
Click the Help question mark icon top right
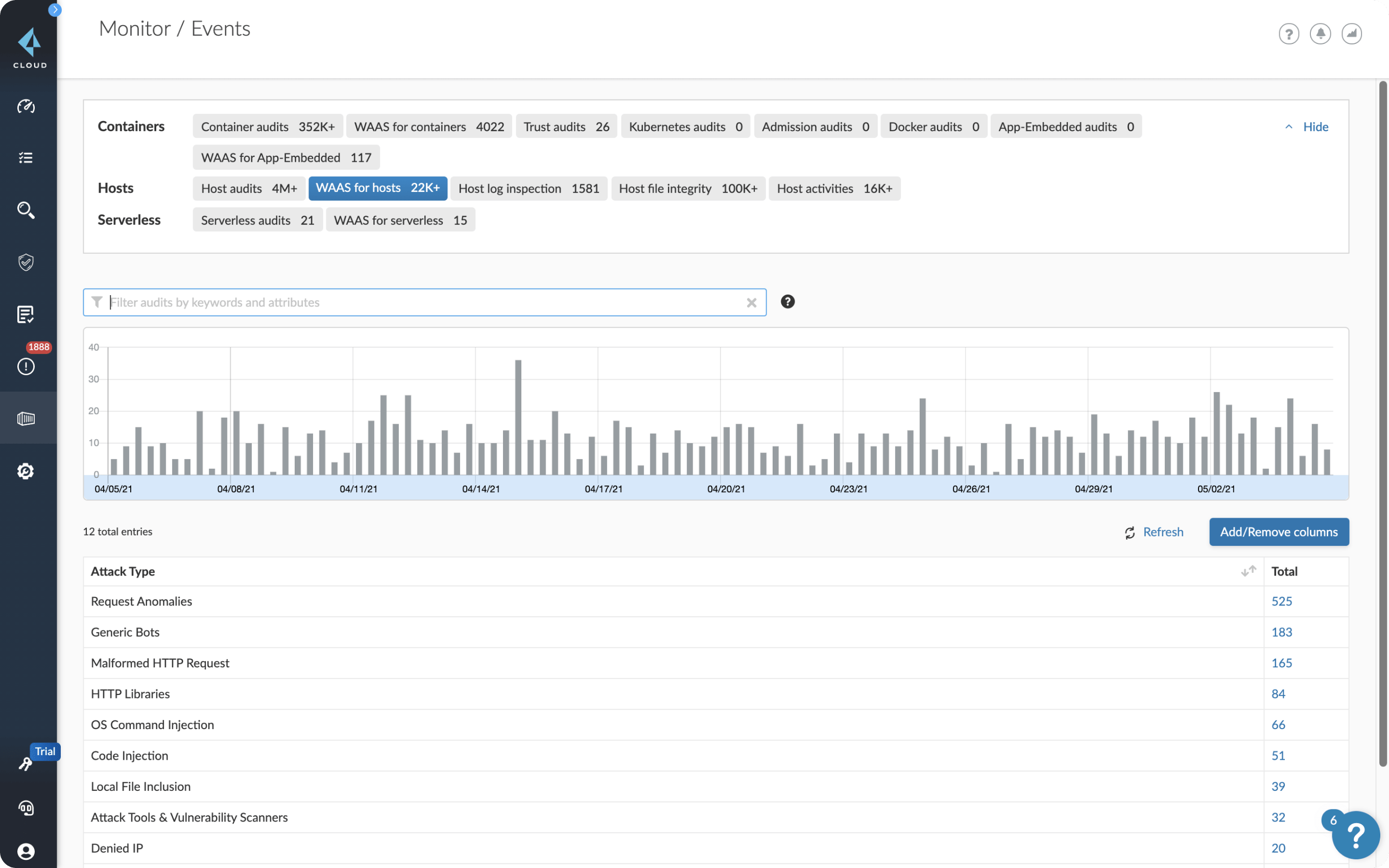pos(1290,34)
